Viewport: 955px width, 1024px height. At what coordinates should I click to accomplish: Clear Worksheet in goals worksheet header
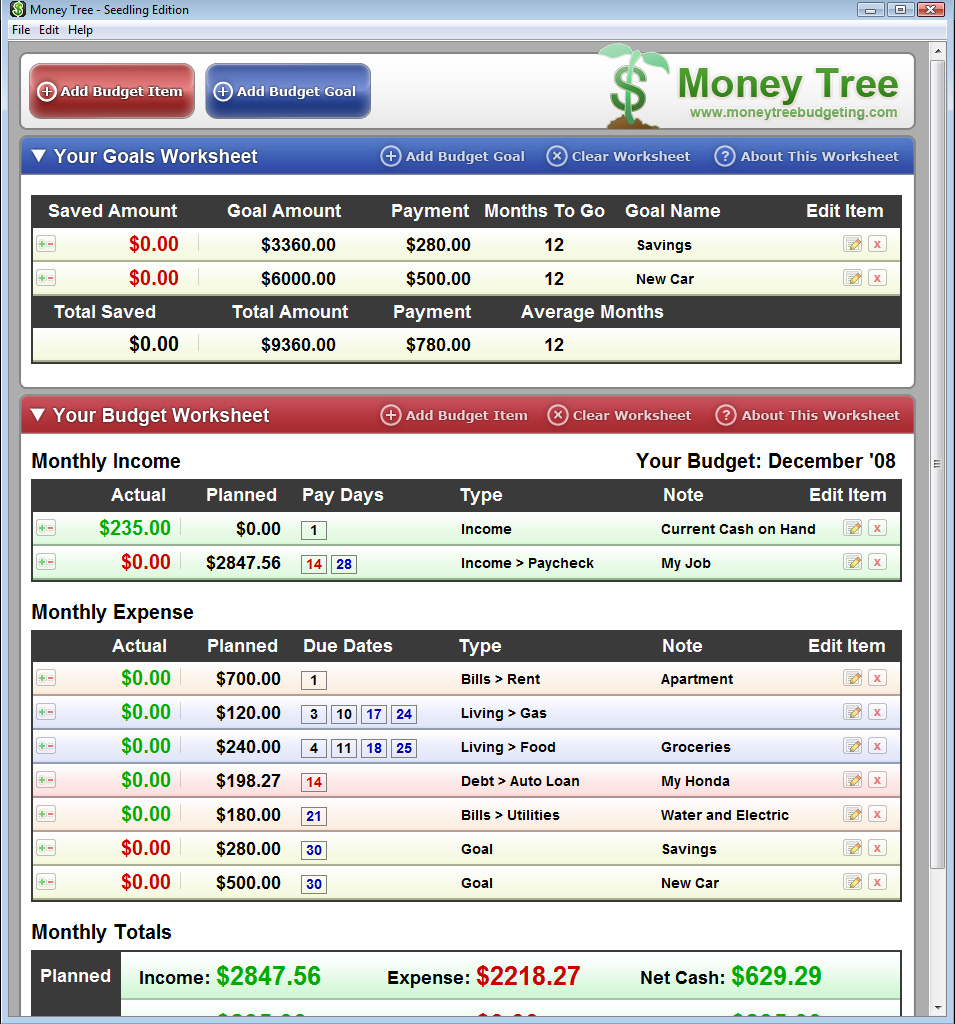click(x=618, y=156)
